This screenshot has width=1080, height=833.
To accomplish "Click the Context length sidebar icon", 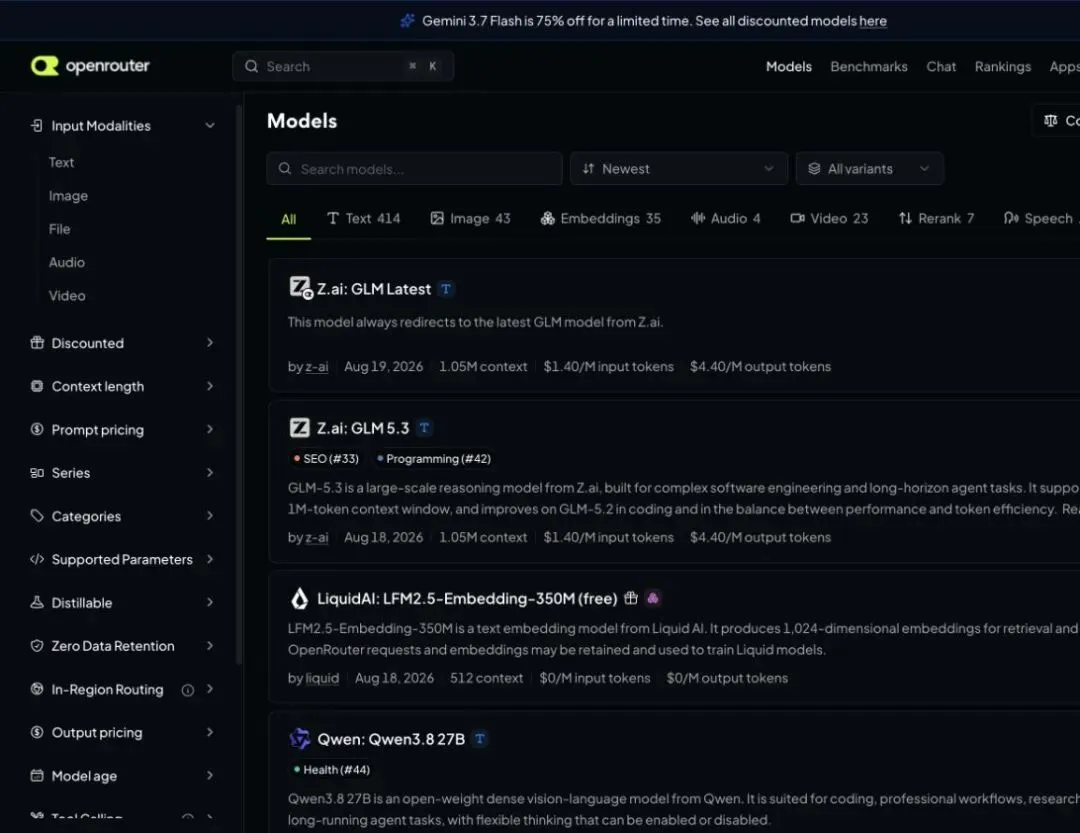I will point(37,386).
